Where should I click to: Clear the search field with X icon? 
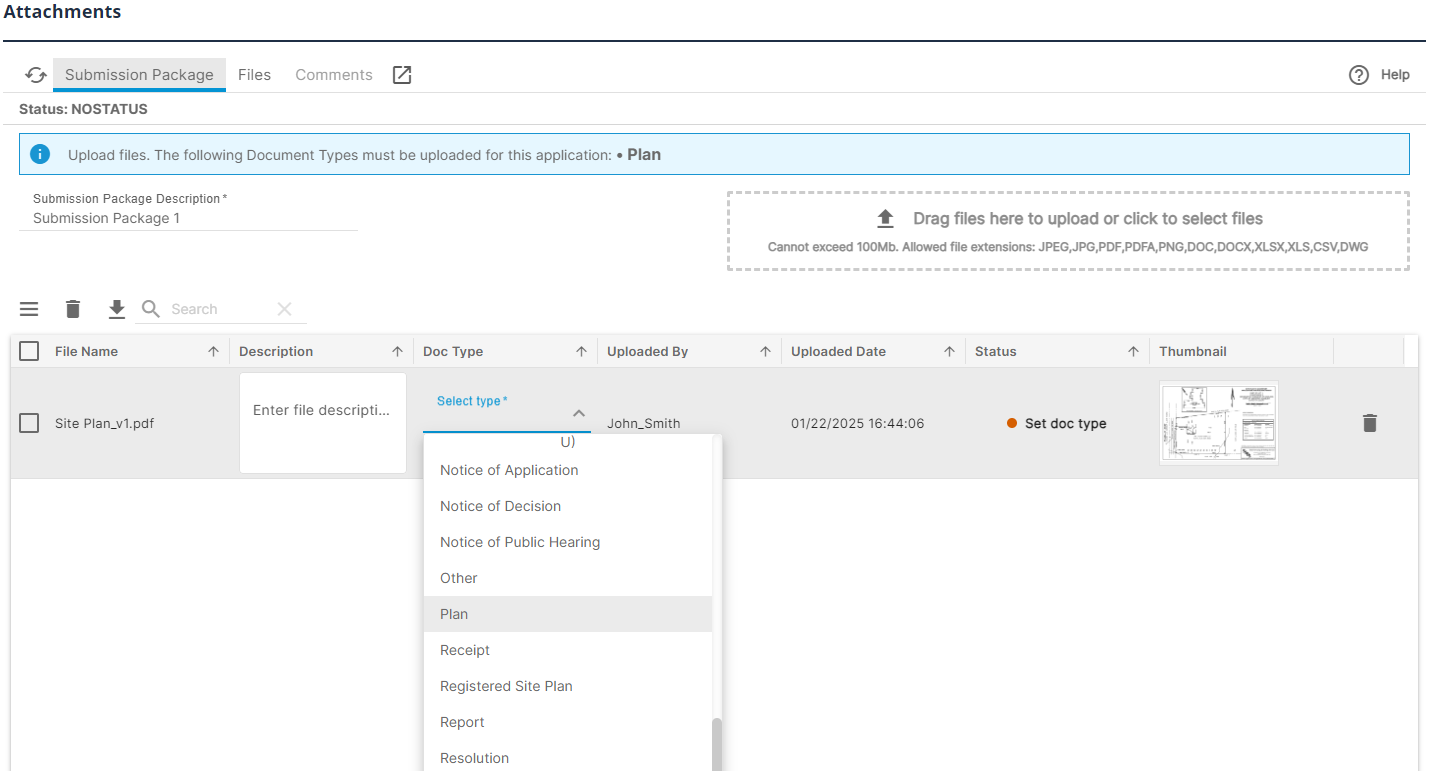click(x=284, y=309)
